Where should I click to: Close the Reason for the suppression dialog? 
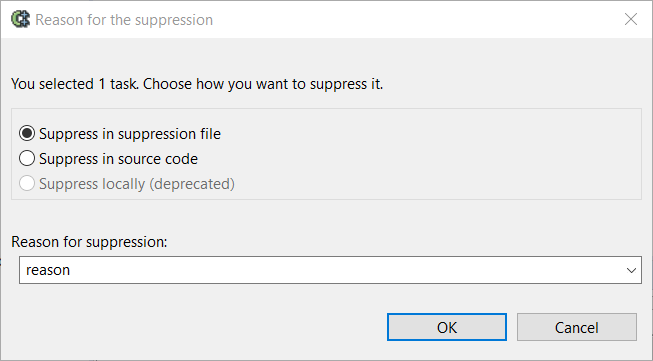coord(631,19)
